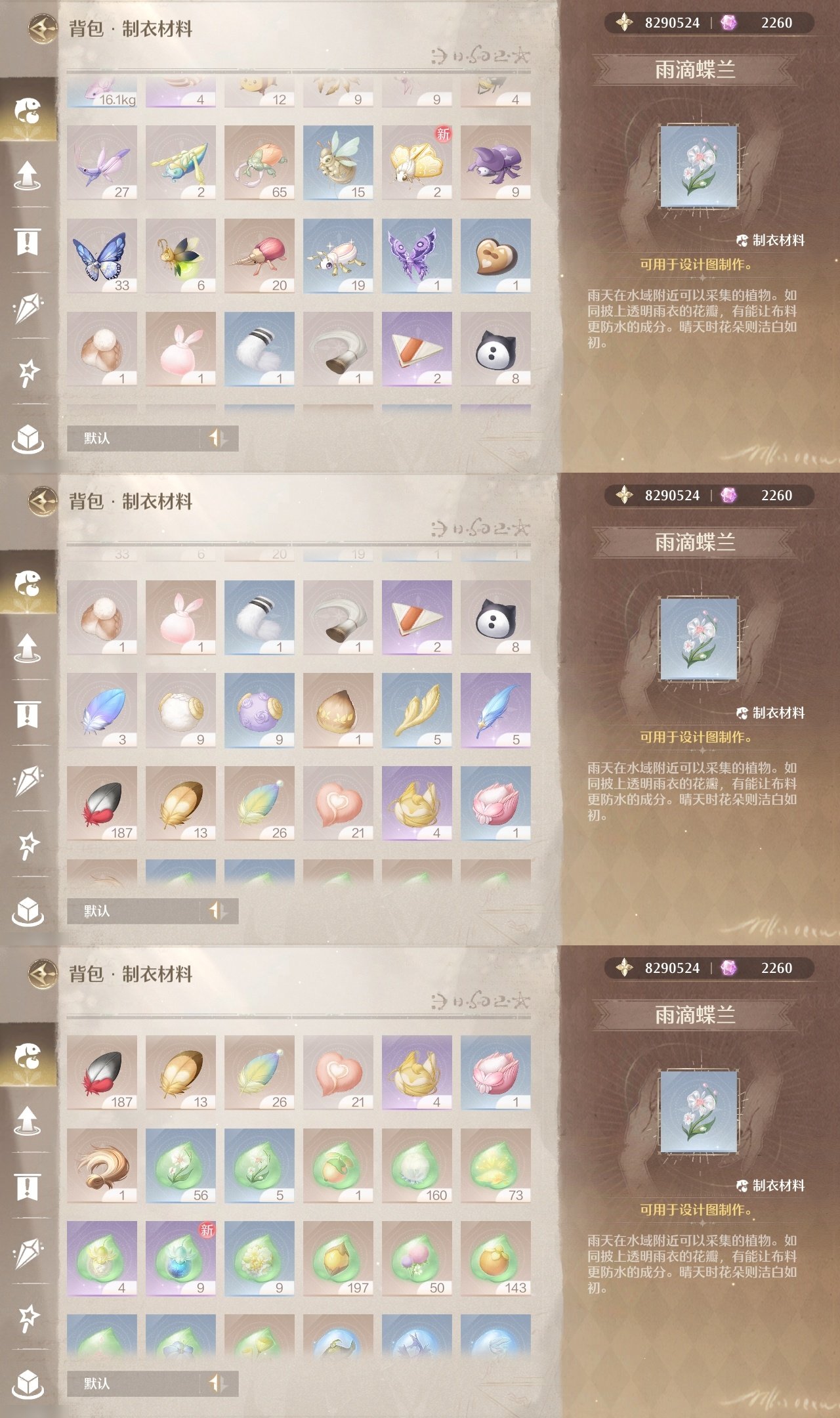
Task: Select the fish item weighing 16.1kg
Action: click(102, 92)
